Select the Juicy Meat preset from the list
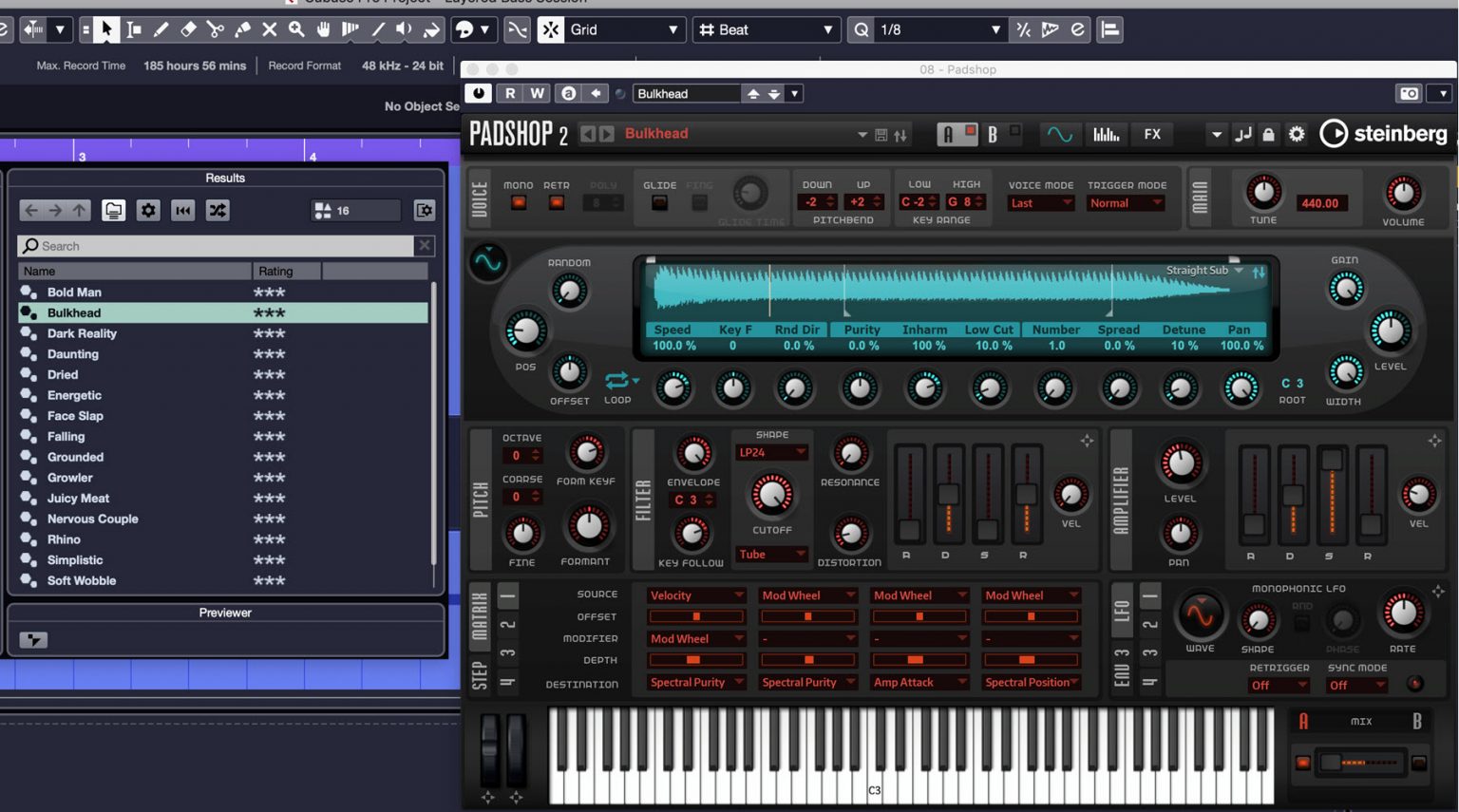Image resolution: width=1459 pixels, height=812 pixels. click(78, 498)
